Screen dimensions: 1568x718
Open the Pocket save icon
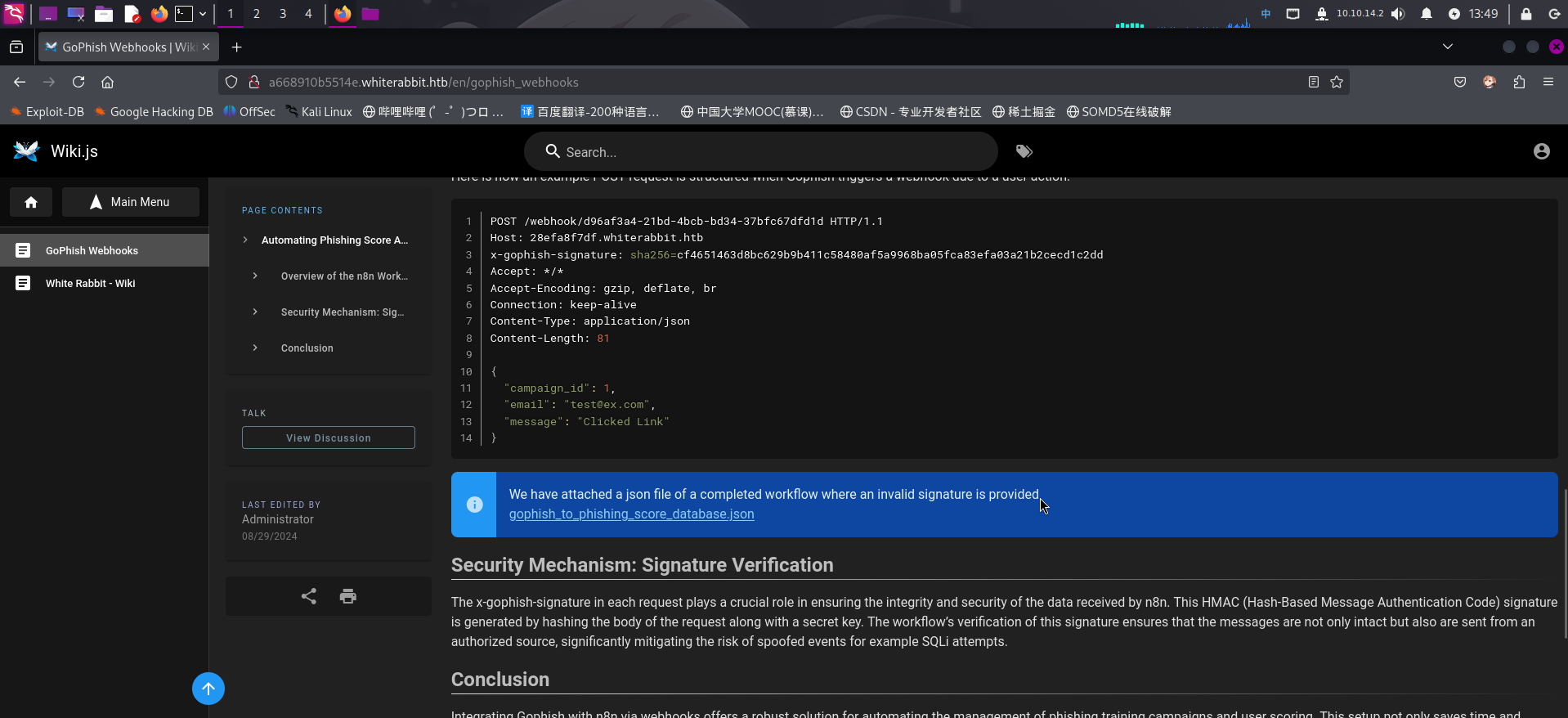pos(1460,82)
